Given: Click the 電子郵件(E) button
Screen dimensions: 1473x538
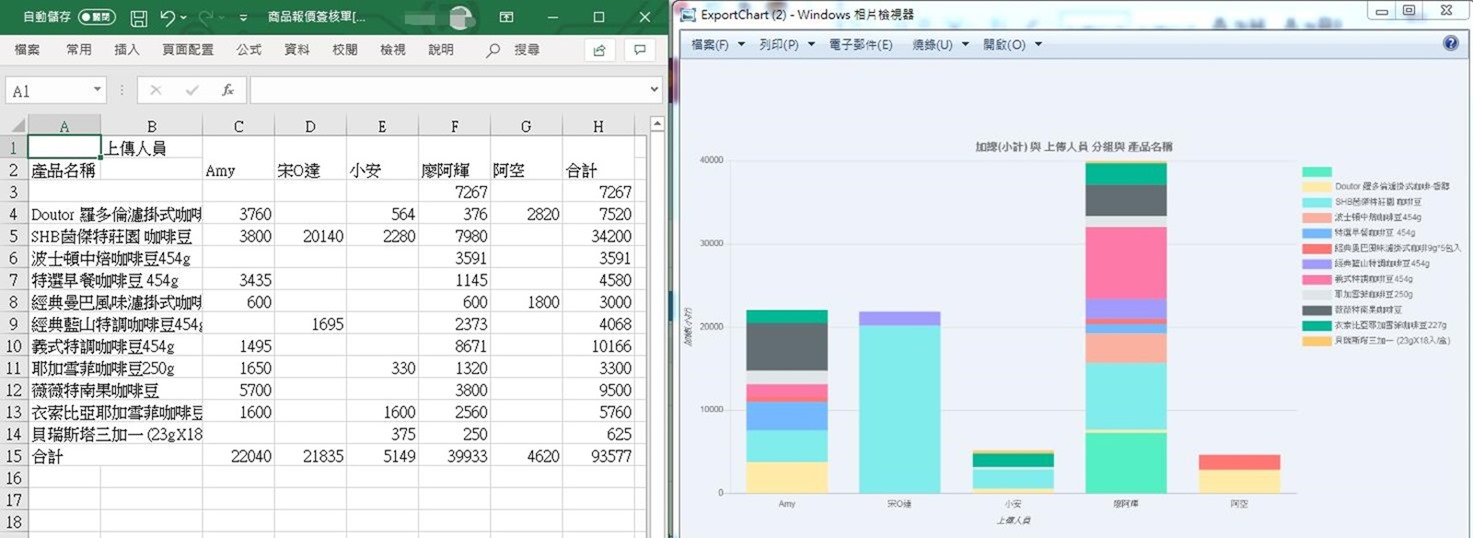Looking at the screenshot, I should [860, 45].
